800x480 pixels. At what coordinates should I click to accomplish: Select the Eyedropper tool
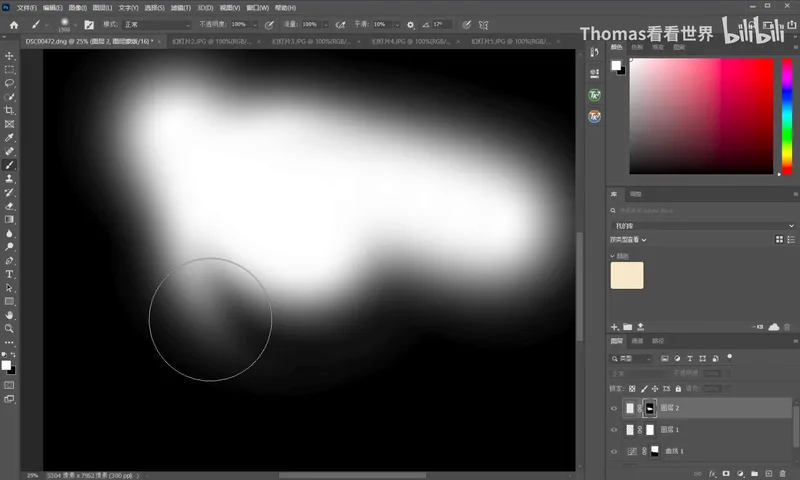9,138
